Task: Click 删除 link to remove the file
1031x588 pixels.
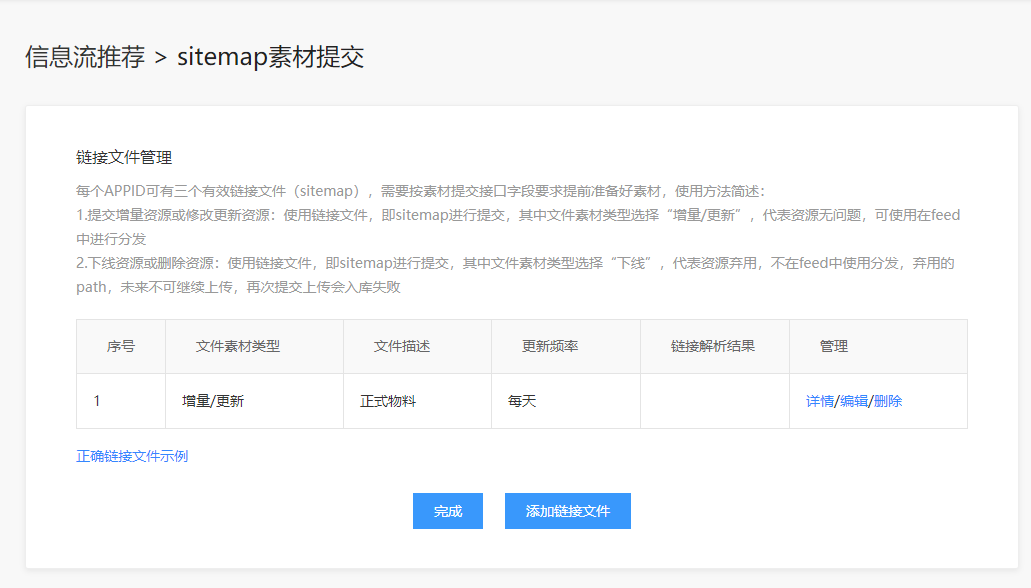Action: point(888,401)
